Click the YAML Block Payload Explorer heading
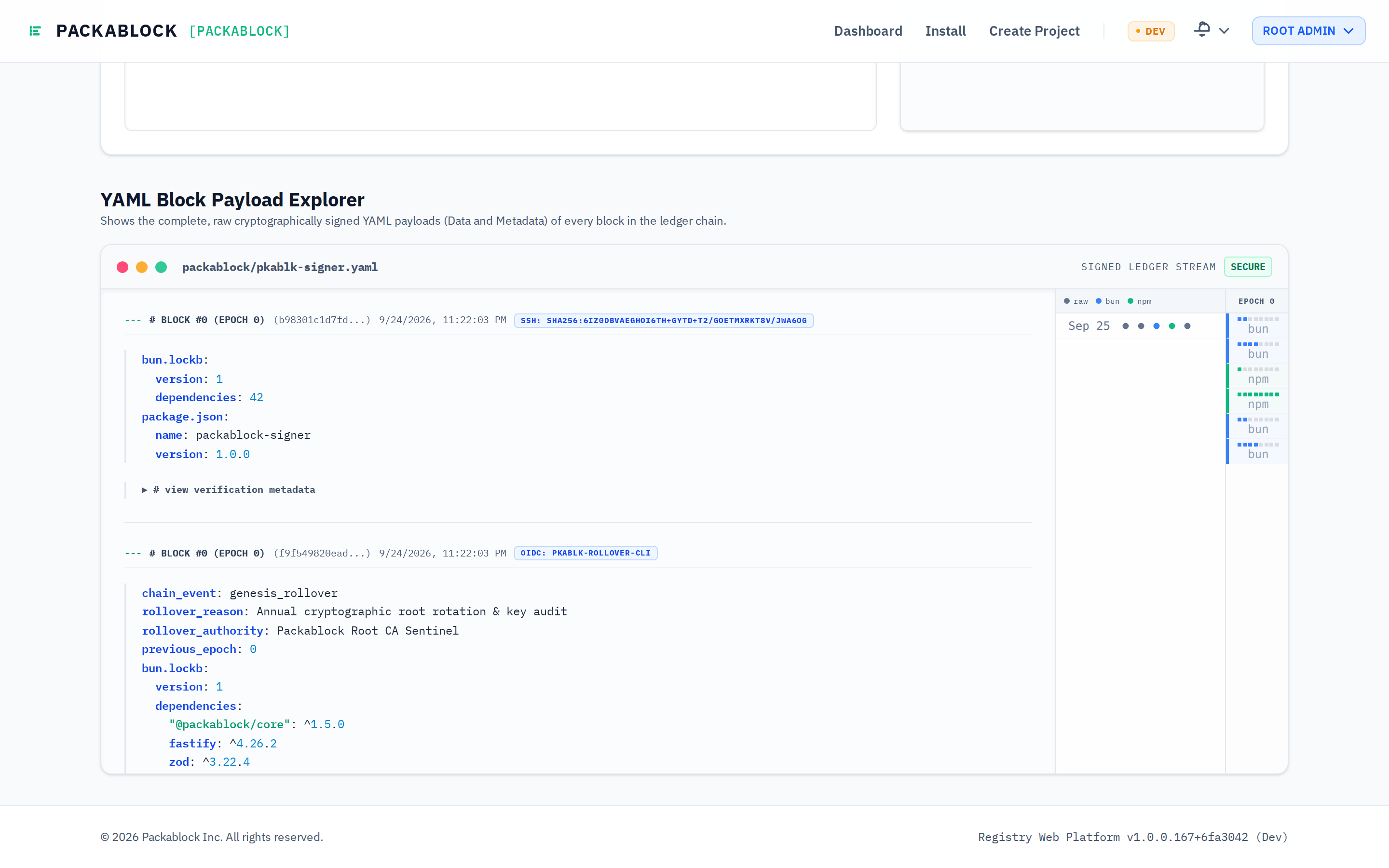 232,200
